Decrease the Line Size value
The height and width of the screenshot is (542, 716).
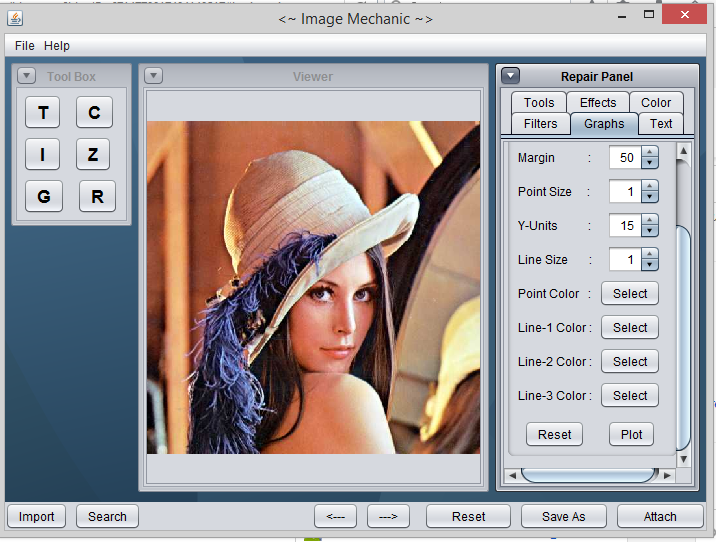(x=650, y=265)
